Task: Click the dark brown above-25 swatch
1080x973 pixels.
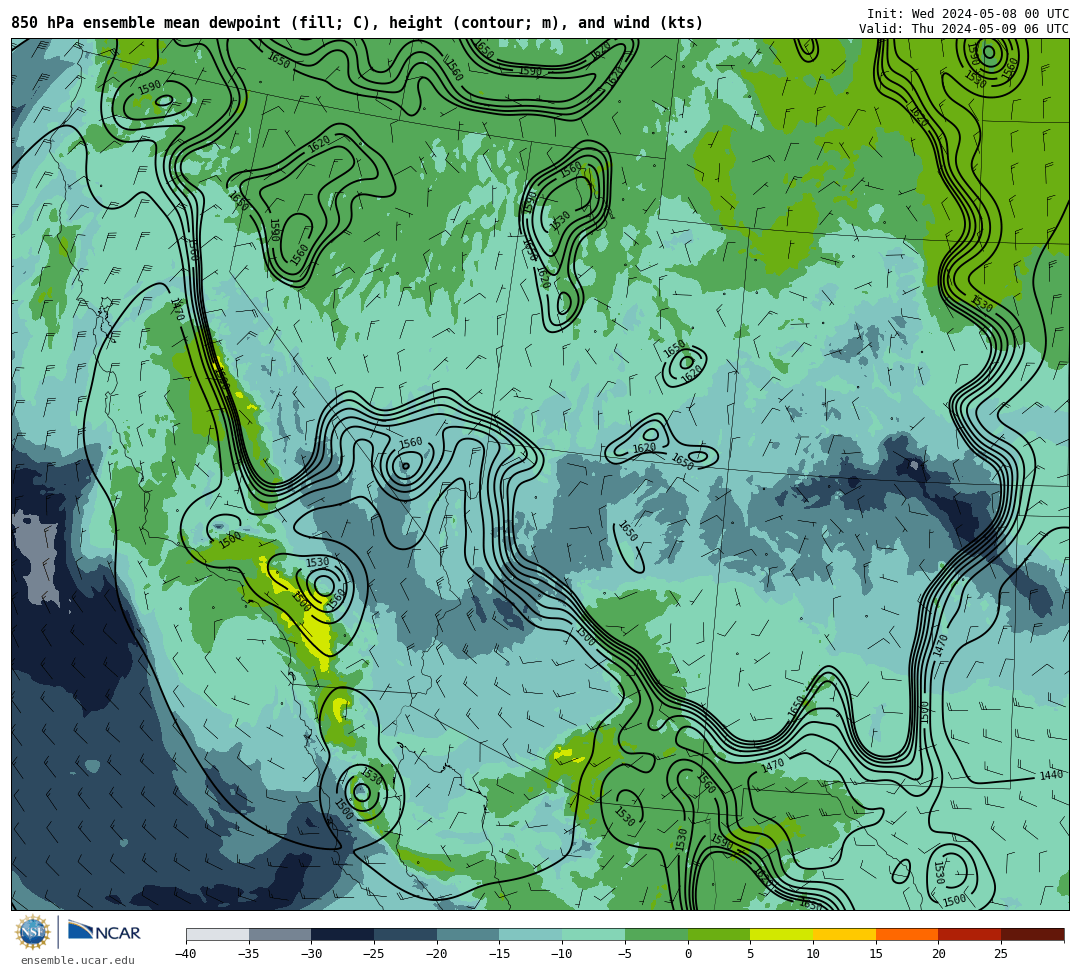Action: (1032, 934)
